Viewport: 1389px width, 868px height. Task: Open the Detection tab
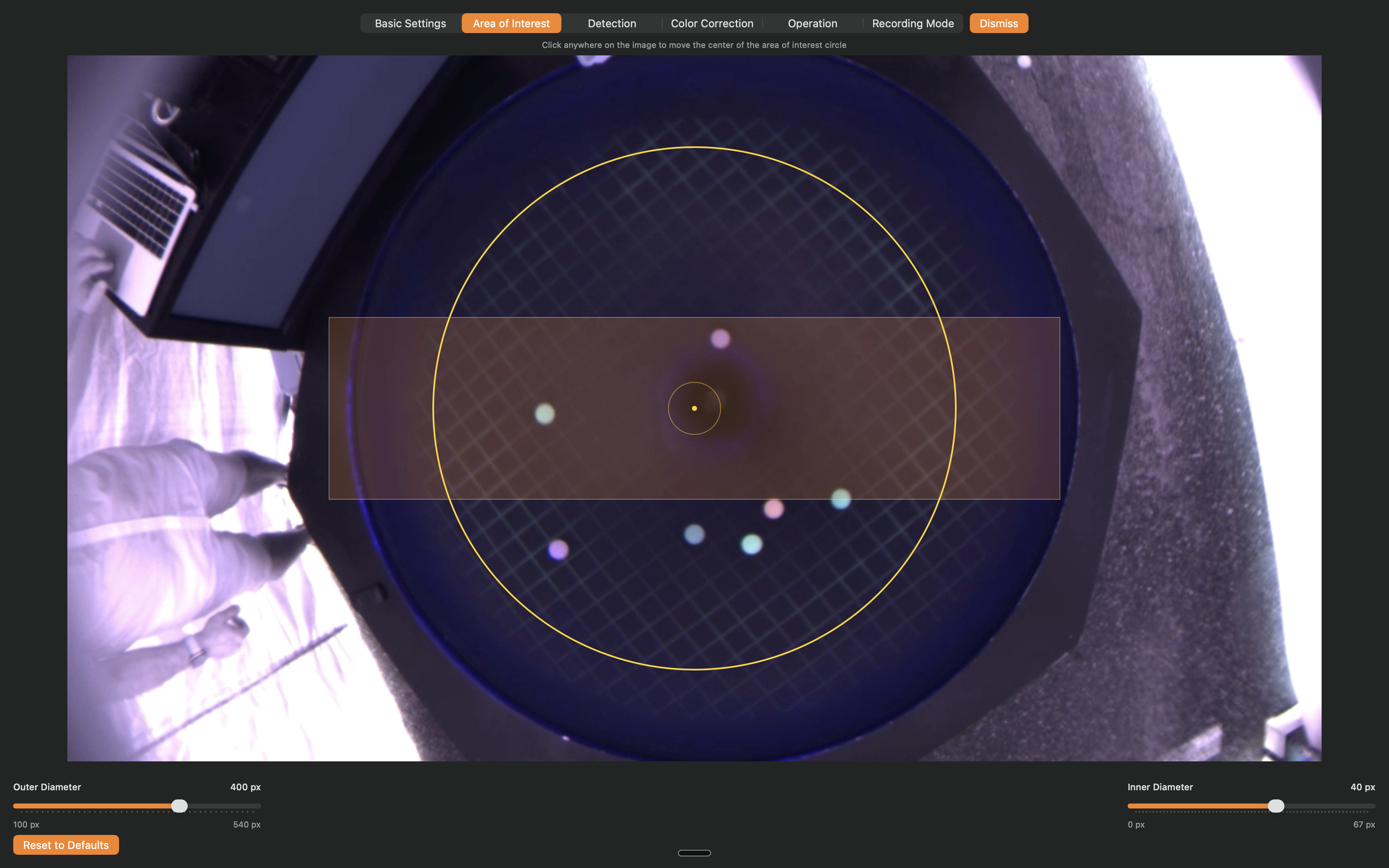pyautogui.click(x=612, y=24)
